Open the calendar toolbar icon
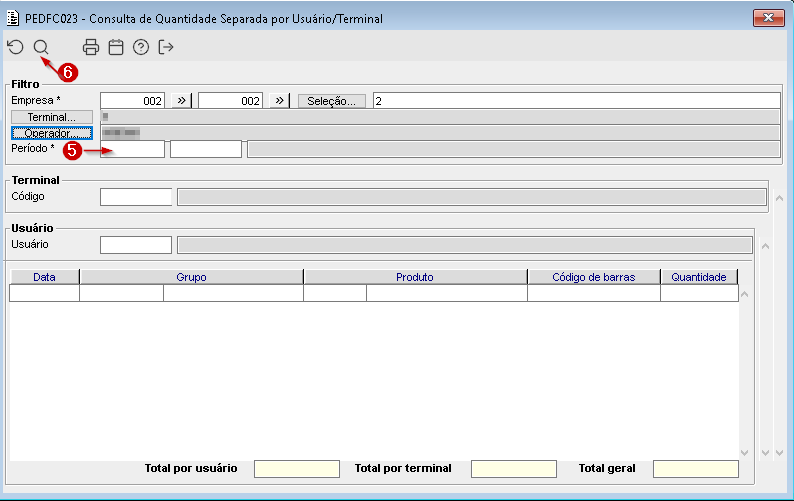This screenshot has width=794, height=501. pos(116,47)
